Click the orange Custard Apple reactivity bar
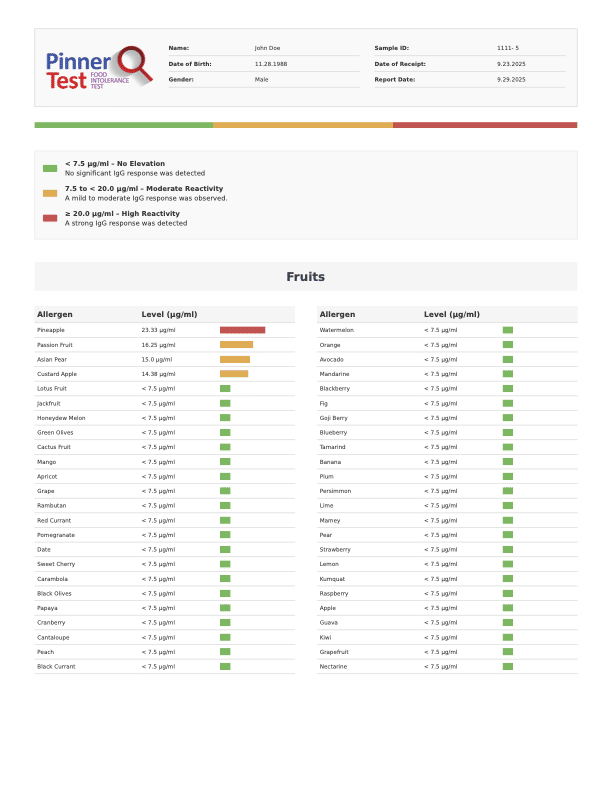 (x=234, y=374)
